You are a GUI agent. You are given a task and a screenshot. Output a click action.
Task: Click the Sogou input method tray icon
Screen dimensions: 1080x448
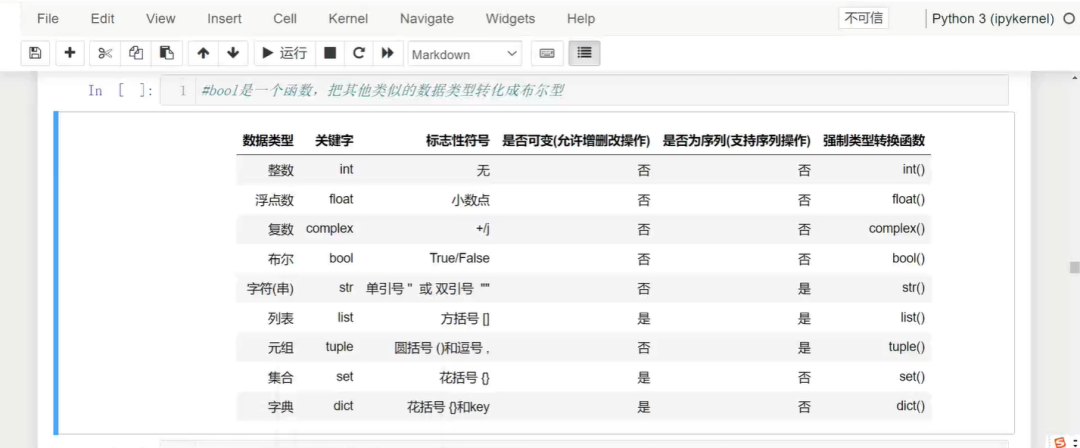1060,442
